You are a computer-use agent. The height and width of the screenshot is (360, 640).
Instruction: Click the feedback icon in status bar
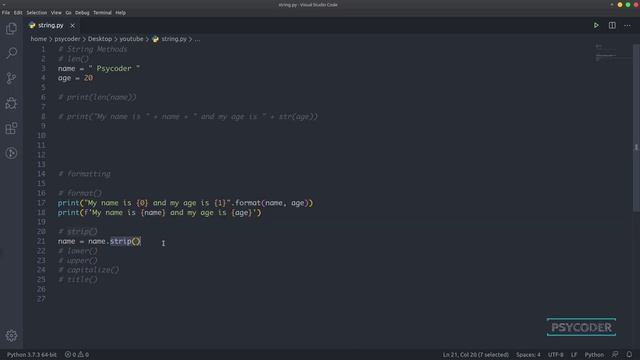click(615, 354)
